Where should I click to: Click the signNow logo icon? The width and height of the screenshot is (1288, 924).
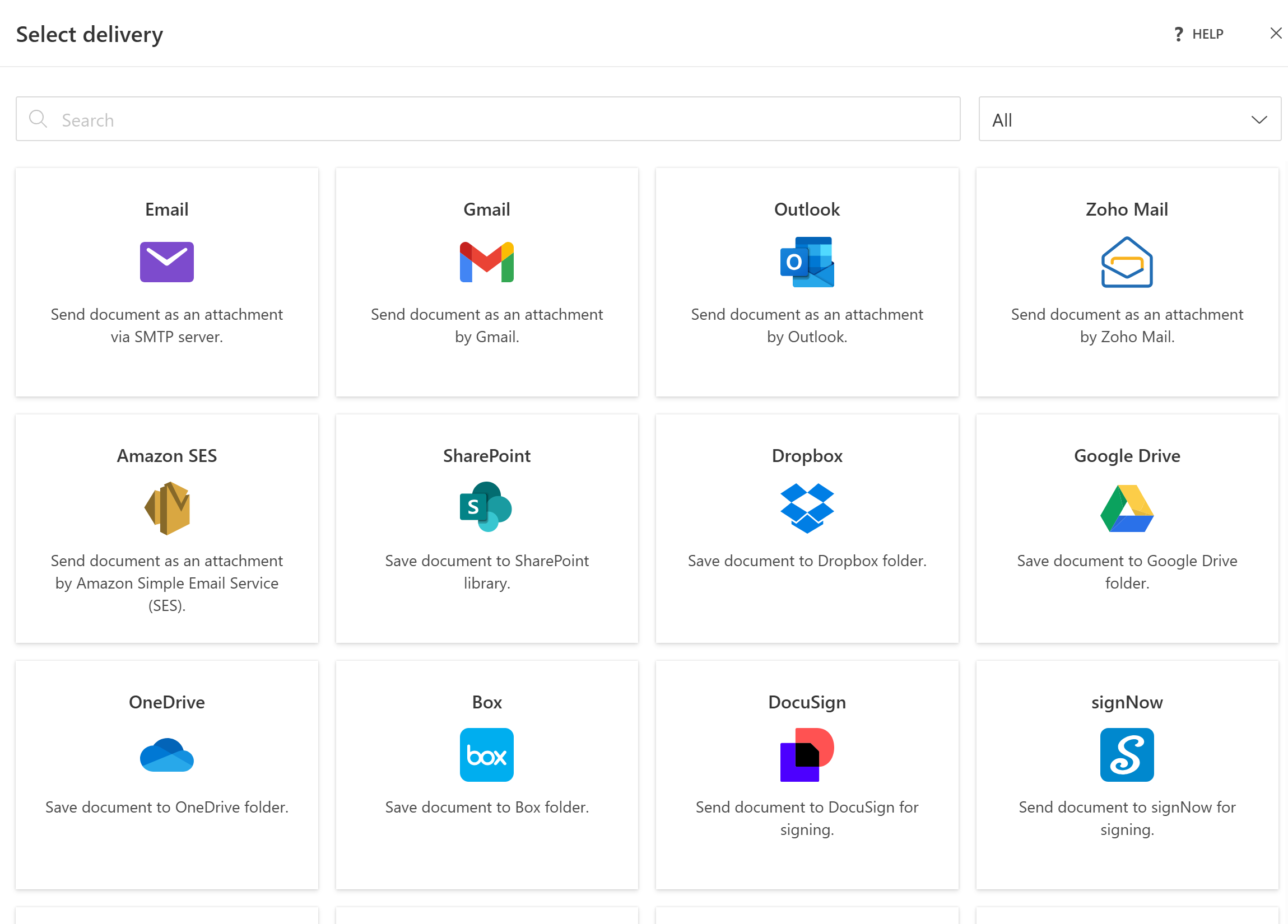pyautogui.click(x=1126, y=754)
